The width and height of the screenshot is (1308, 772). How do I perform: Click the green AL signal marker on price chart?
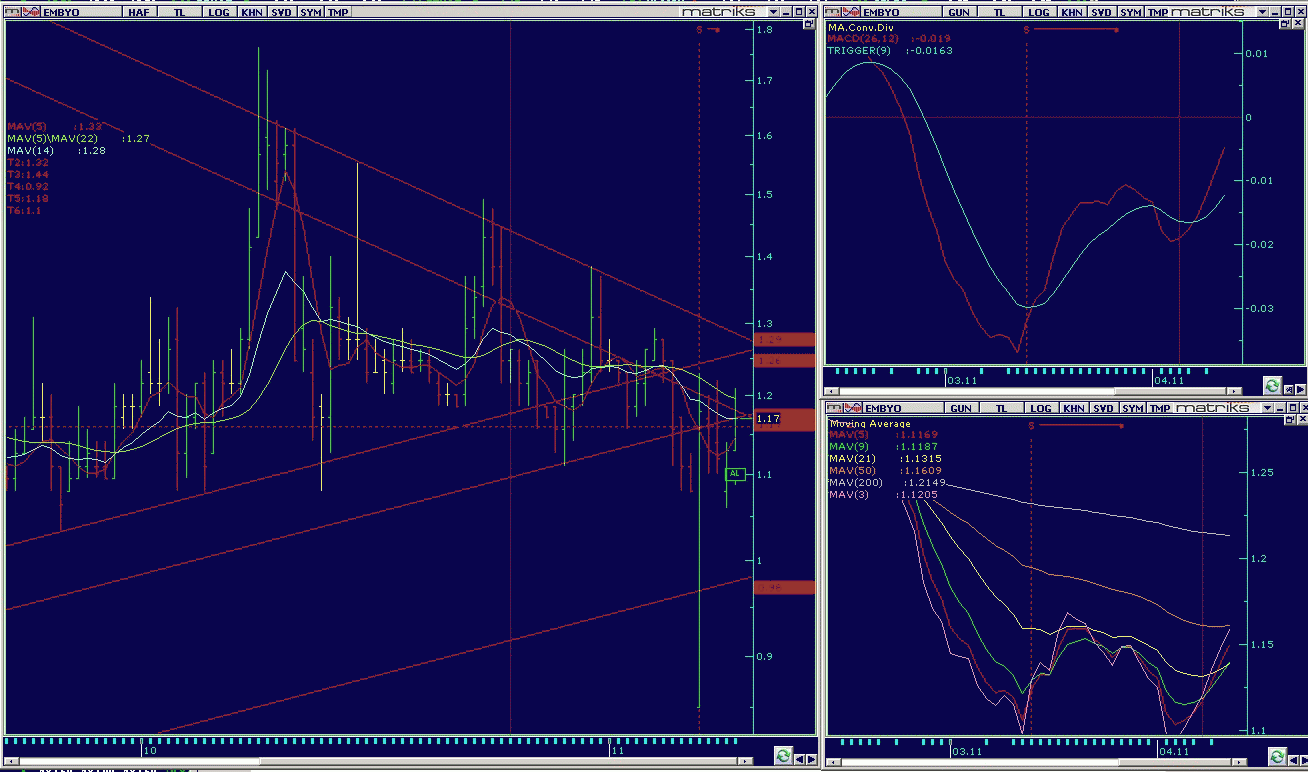pos(735,473)
